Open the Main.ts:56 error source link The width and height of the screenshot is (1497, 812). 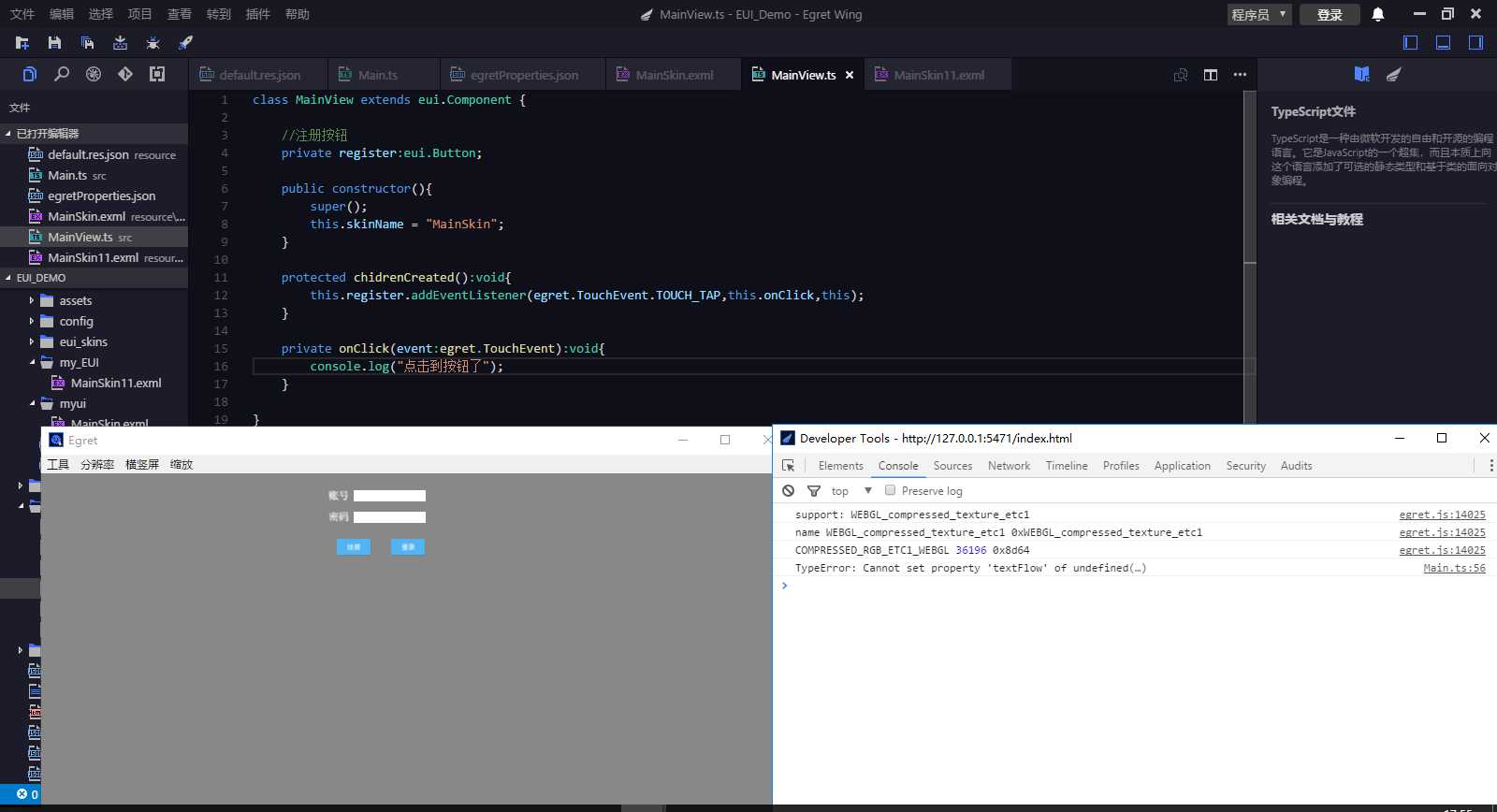pos(1454,568)
